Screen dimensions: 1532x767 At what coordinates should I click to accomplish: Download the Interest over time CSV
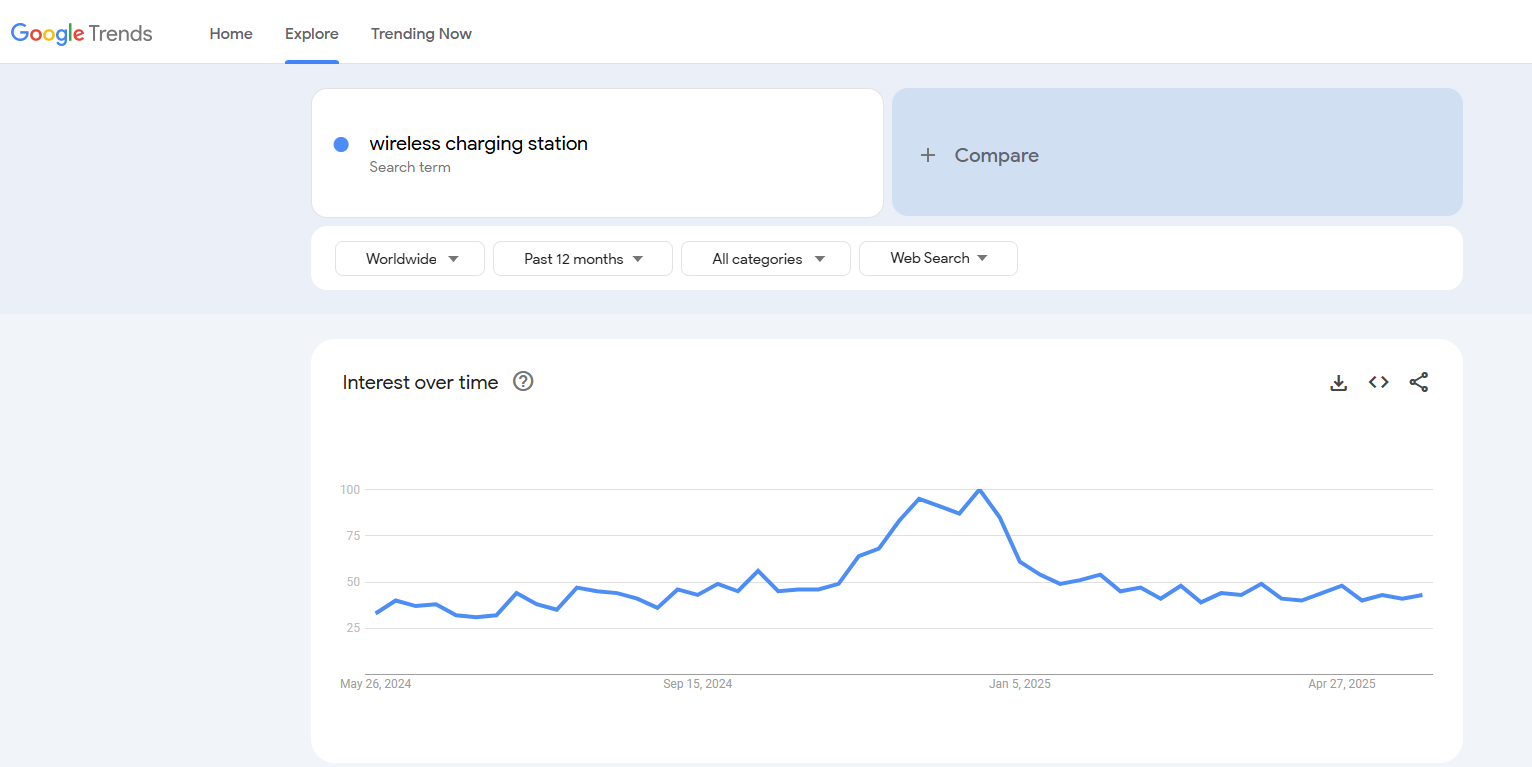[1339, 382]
